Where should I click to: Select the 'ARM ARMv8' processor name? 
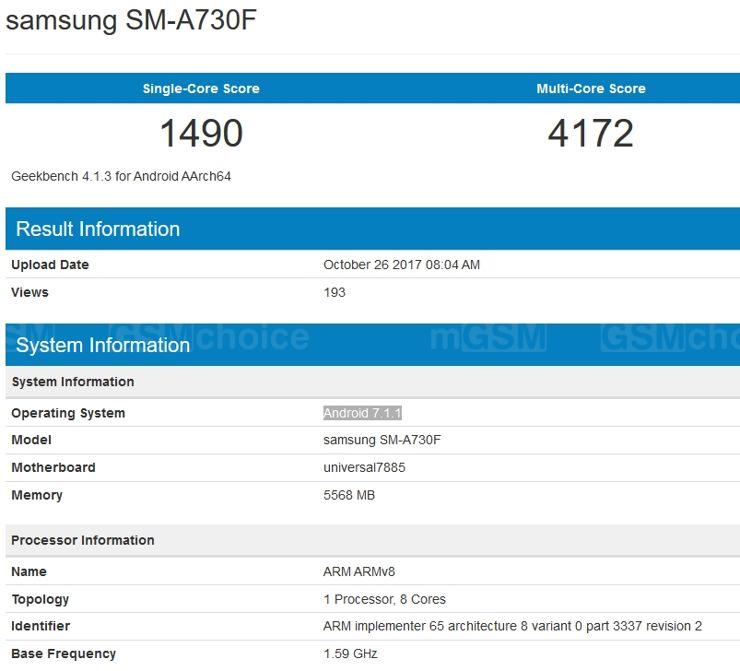[359, 571]
